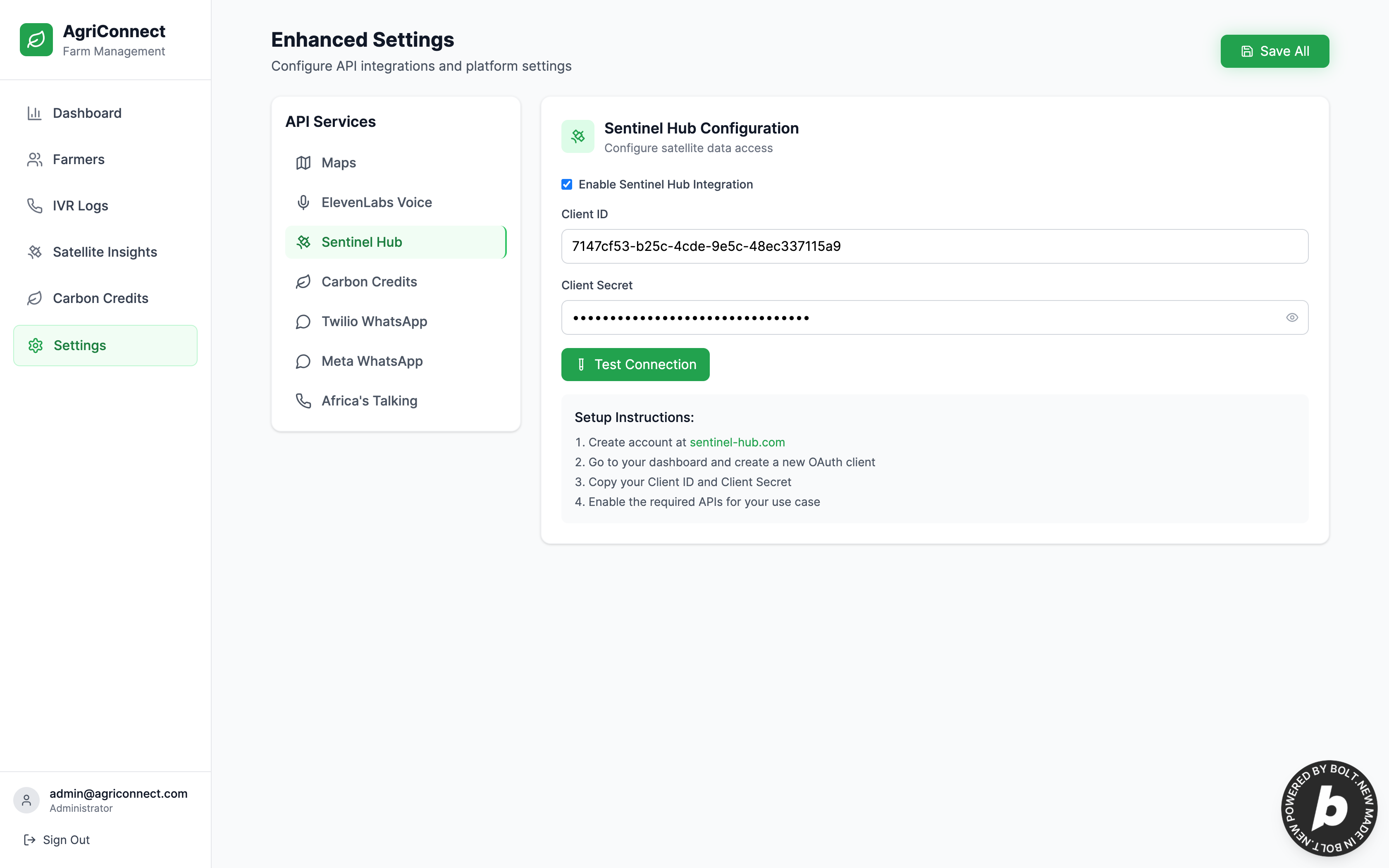Click the AgriConnect leaf logo icon
The height and width of the screenshot is (868, 1389).
36,40
